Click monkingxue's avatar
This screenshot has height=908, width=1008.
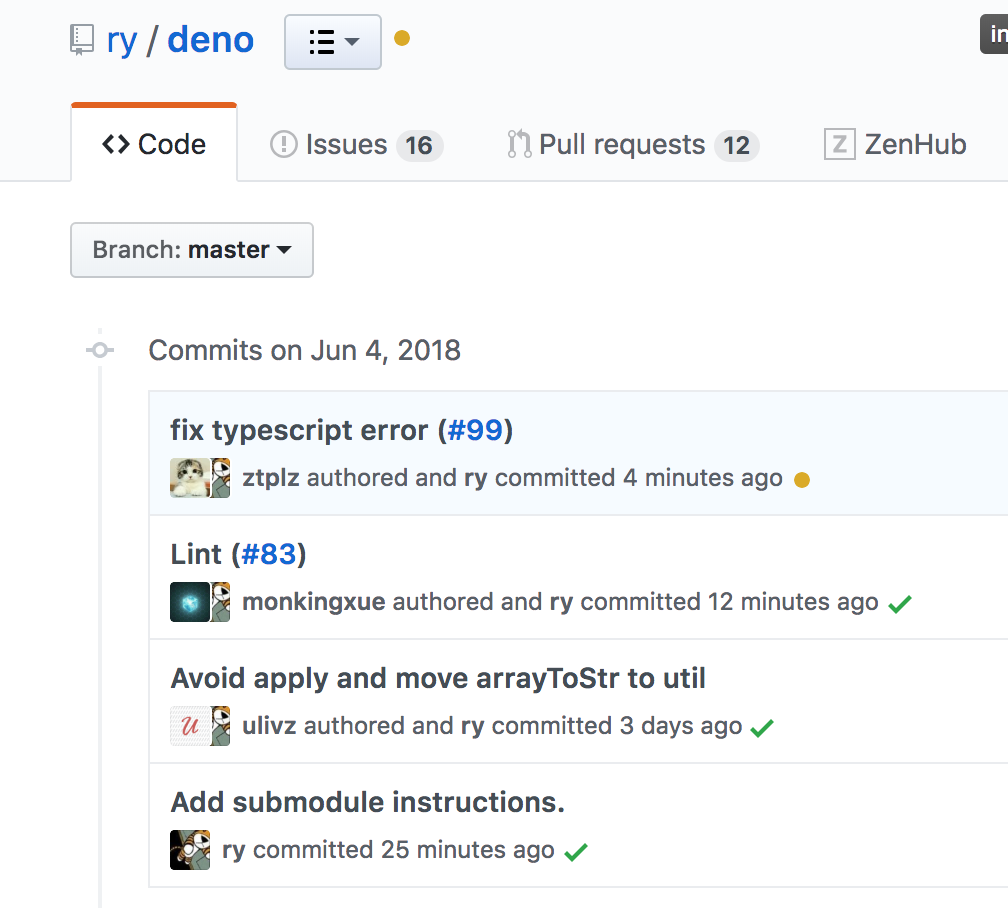(190, 602)
